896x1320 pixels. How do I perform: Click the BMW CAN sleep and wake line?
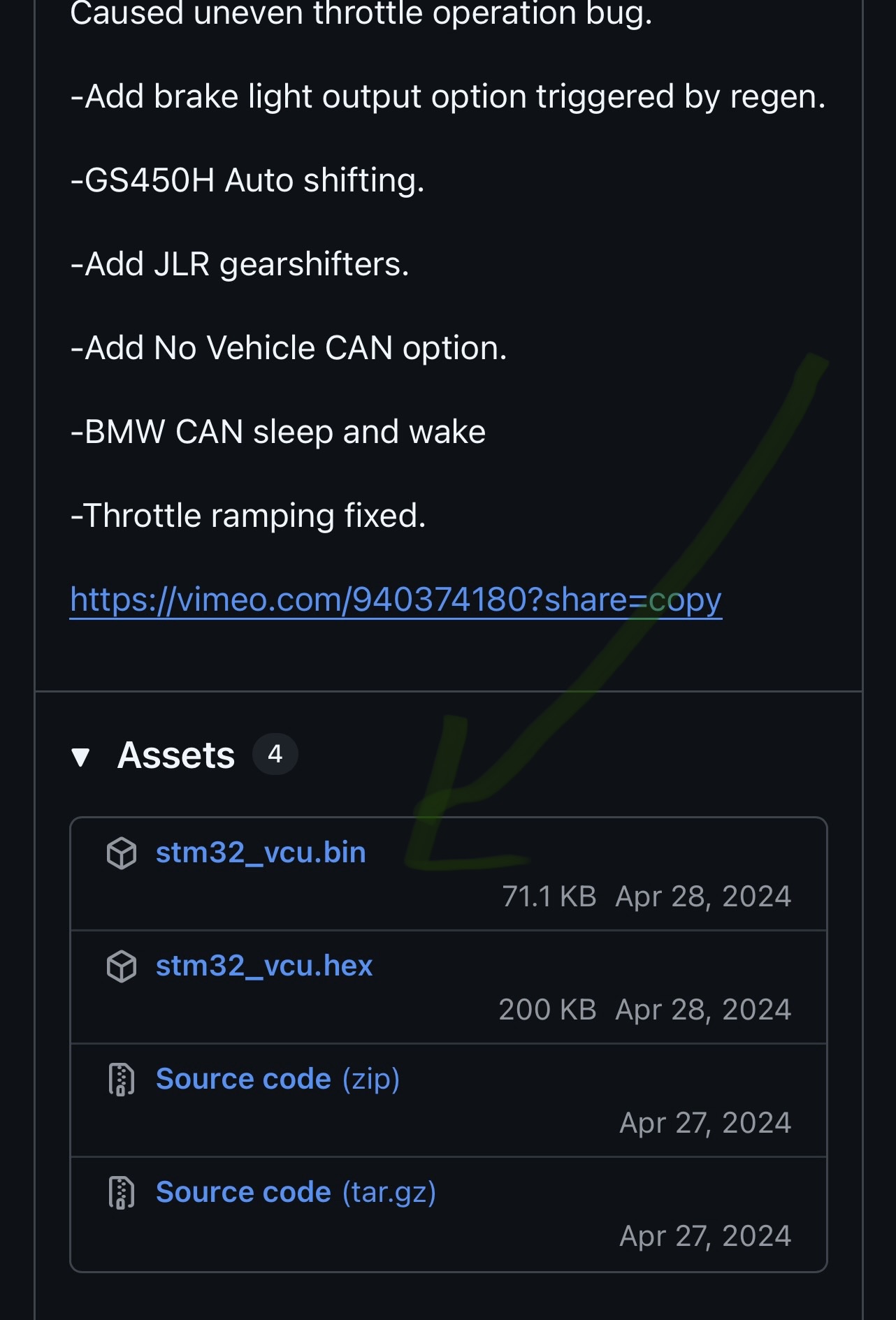click(278, 432)
